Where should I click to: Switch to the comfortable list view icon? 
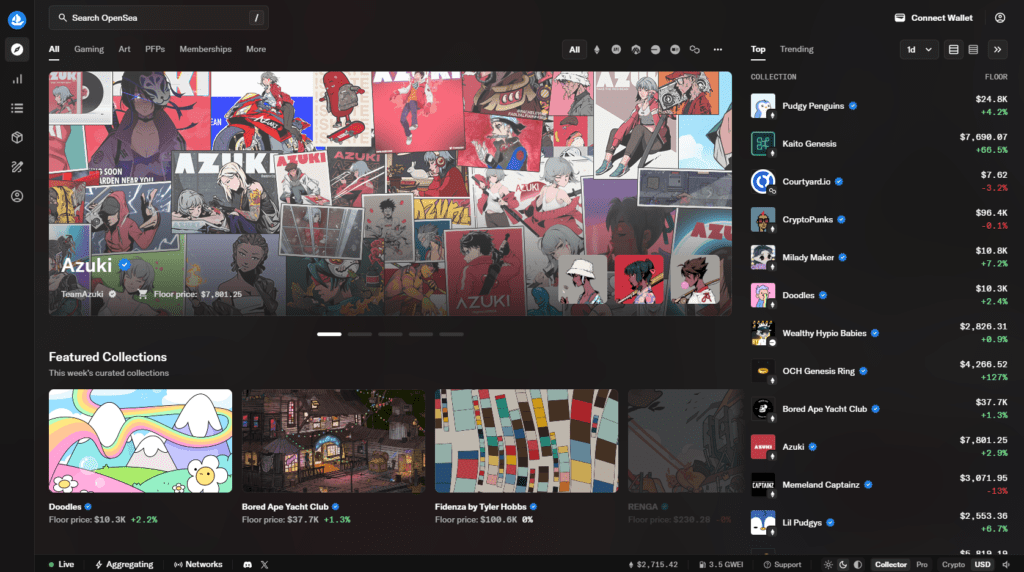[953, 50]
